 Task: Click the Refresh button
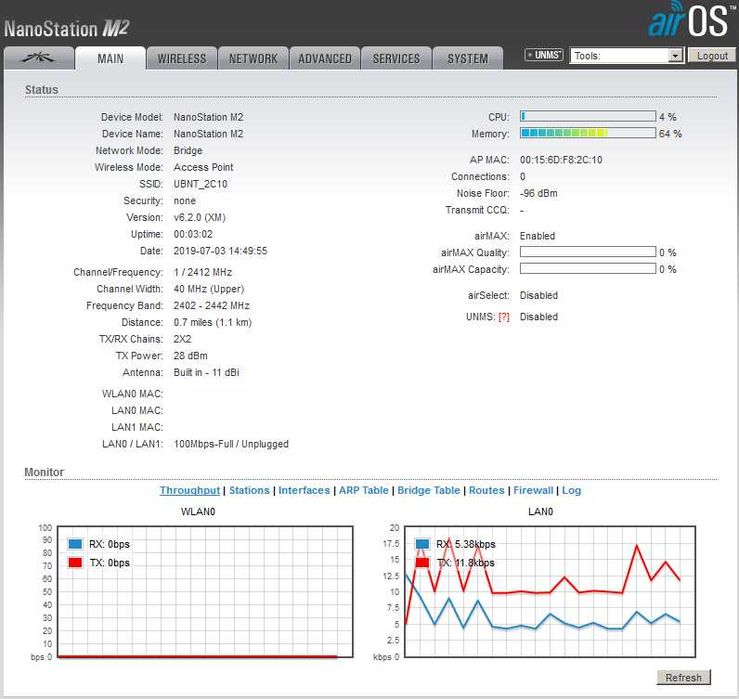point(683,677)
